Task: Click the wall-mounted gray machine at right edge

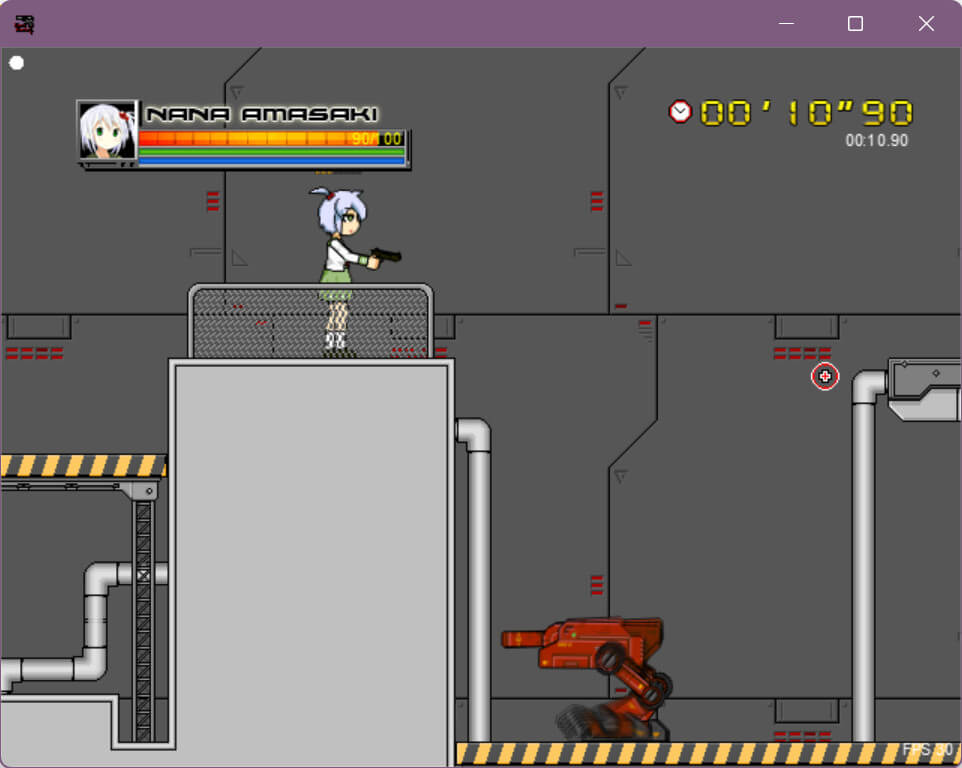Action: (x=924, y=388)
